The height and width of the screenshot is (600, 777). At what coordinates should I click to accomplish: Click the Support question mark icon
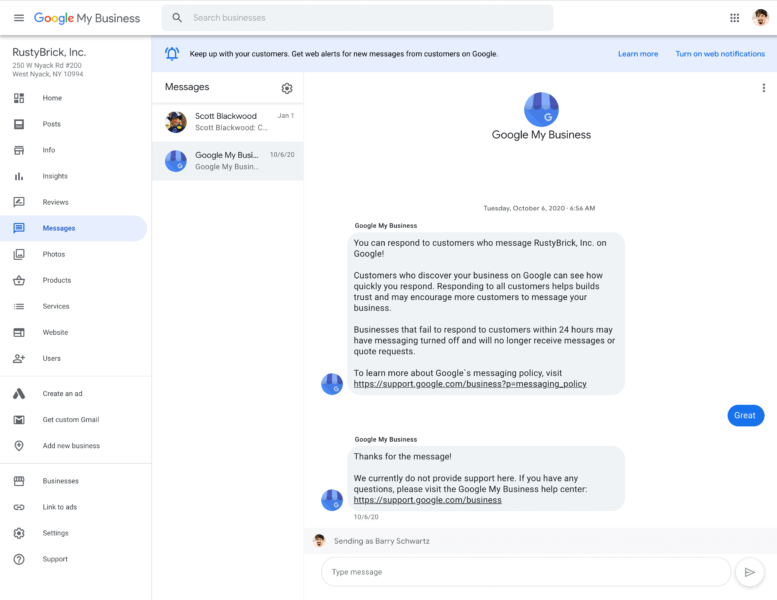19,559
